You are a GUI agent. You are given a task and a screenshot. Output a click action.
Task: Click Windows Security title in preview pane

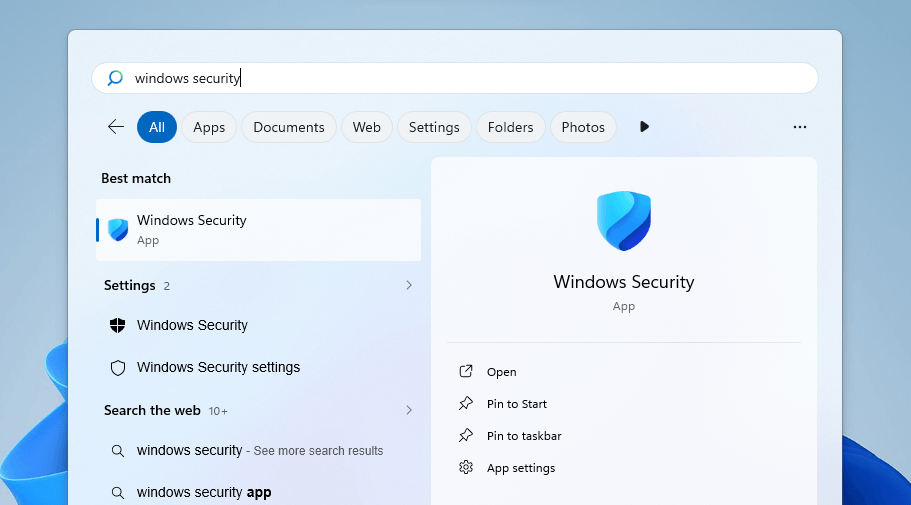click(x=623, y=282)
